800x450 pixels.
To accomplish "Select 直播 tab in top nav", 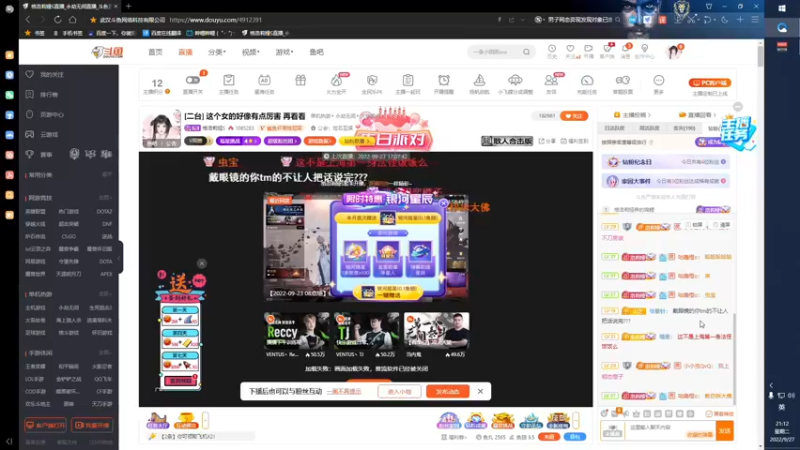I will click(185, 52).
